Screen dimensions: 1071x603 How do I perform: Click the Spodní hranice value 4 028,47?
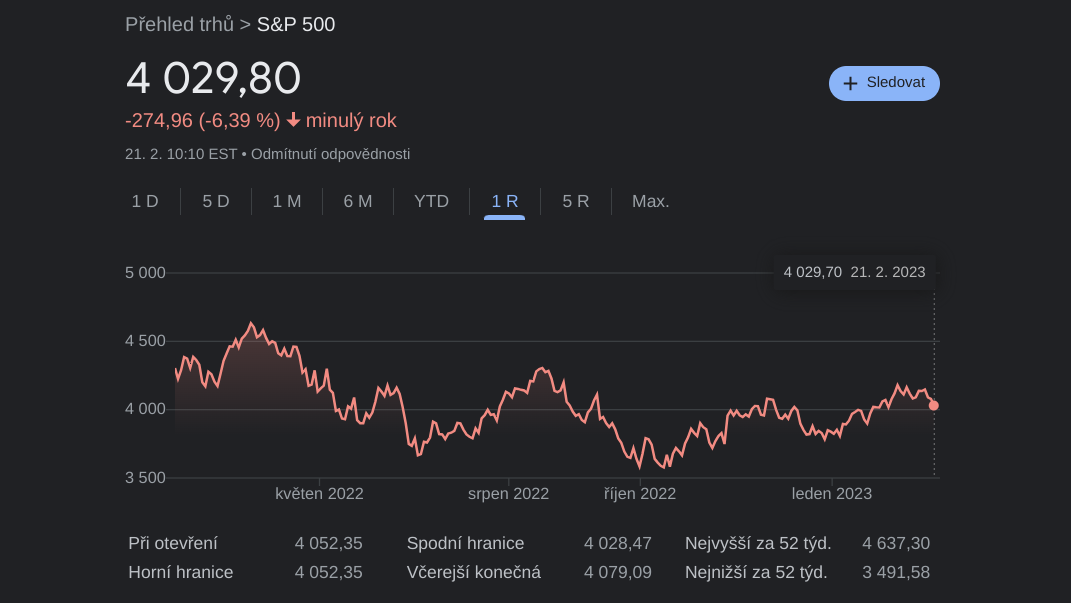click(x=617, y=544)
